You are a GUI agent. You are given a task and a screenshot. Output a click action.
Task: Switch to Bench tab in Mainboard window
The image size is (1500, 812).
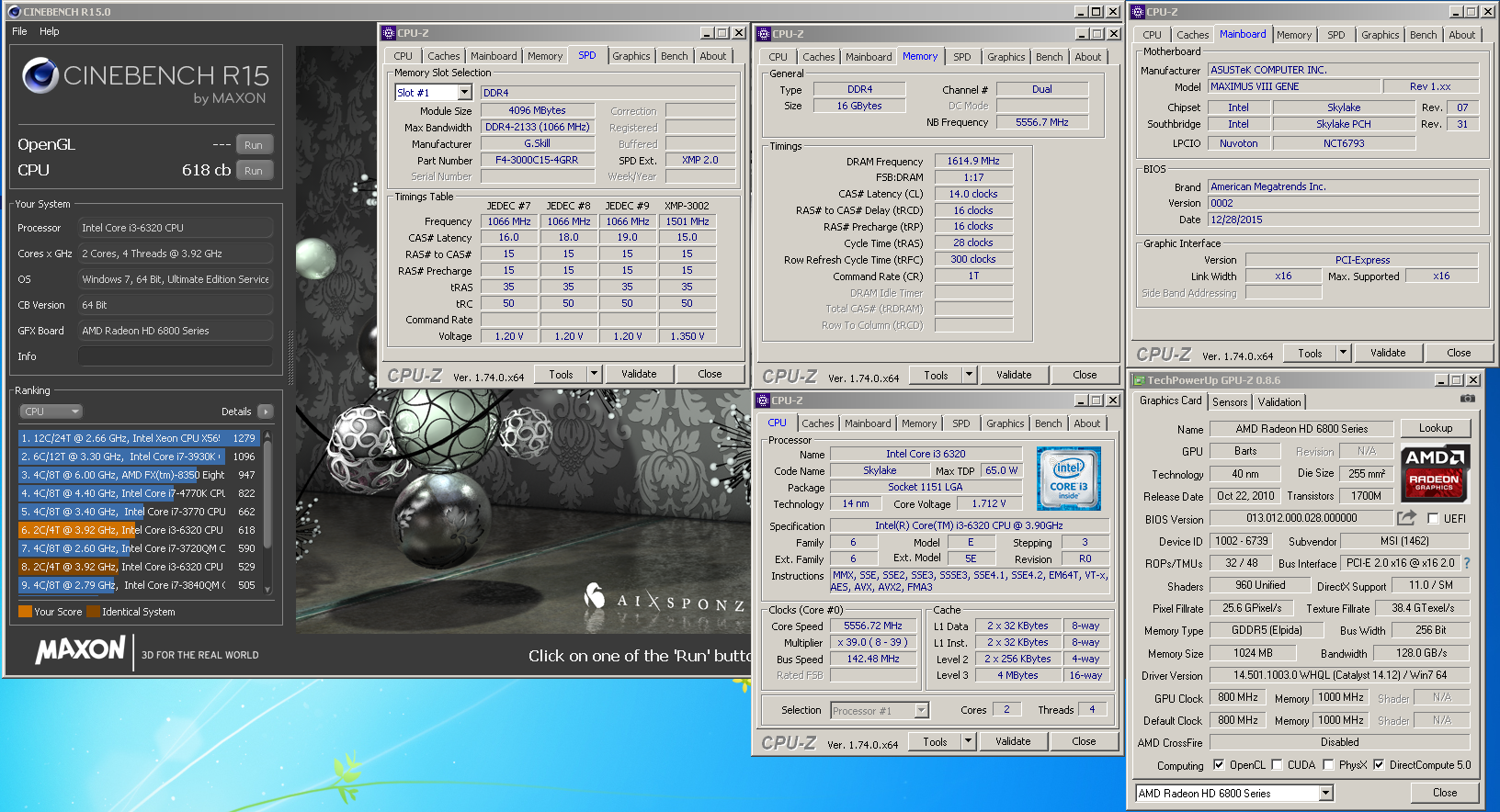click(1423, 35)
